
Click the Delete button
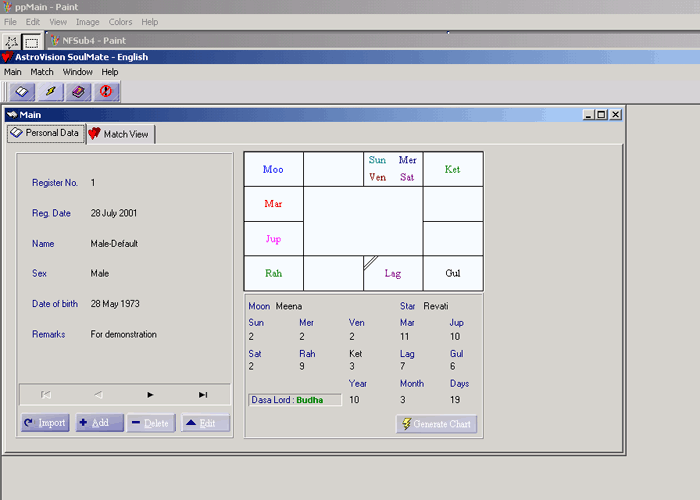(151, 423)
